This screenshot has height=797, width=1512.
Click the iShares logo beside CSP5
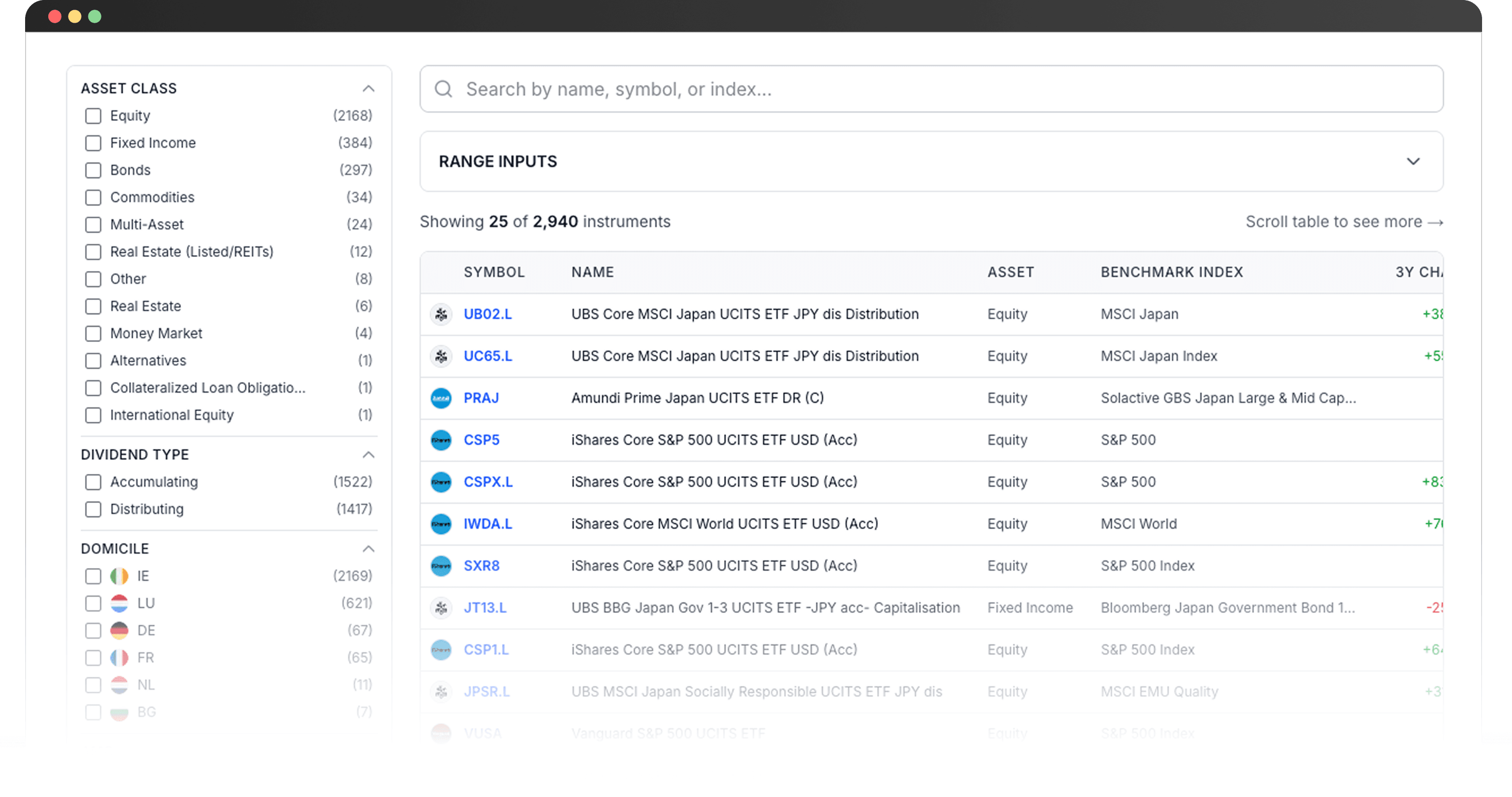(x=441, y=440)
